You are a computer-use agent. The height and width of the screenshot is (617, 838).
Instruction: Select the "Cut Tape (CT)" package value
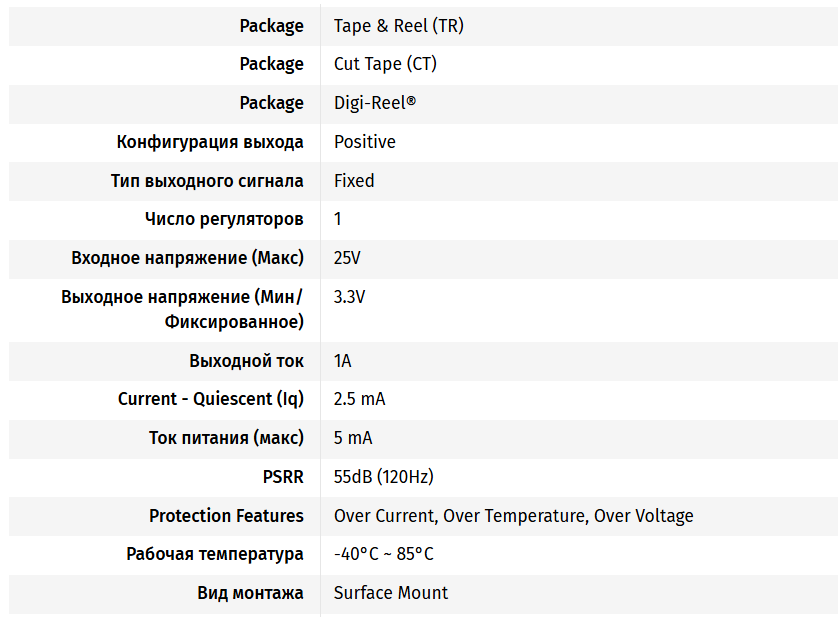click(385, 64)
